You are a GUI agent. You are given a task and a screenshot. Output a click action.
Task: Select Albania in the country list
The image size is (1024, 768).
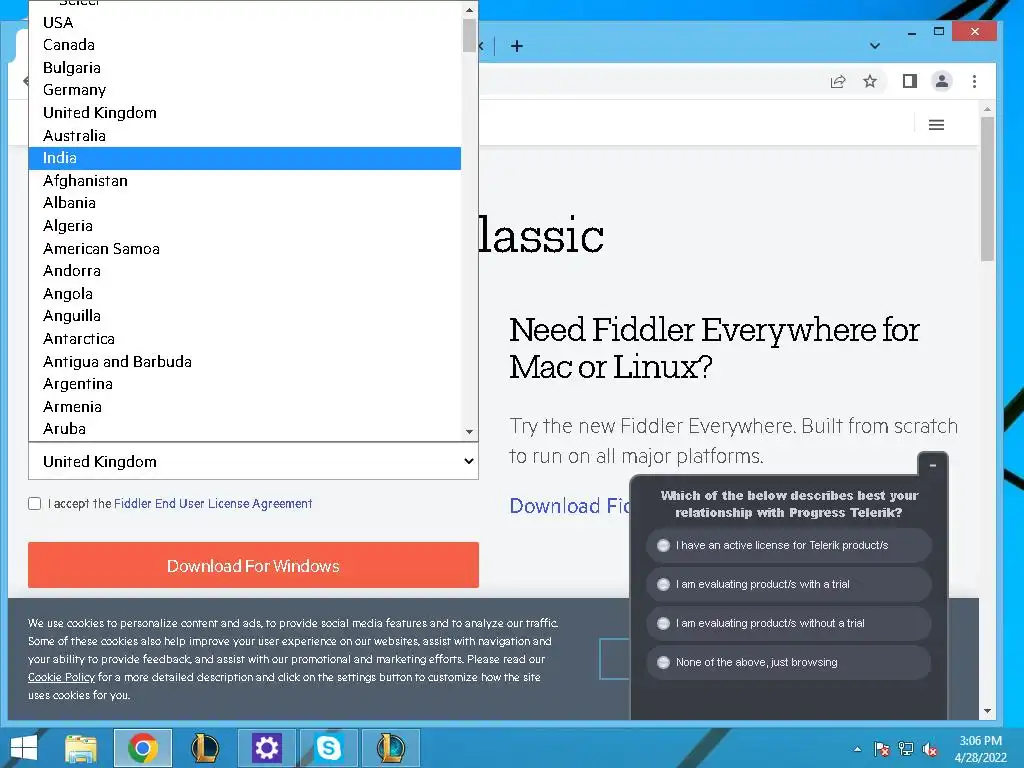[x=245, y=203]
